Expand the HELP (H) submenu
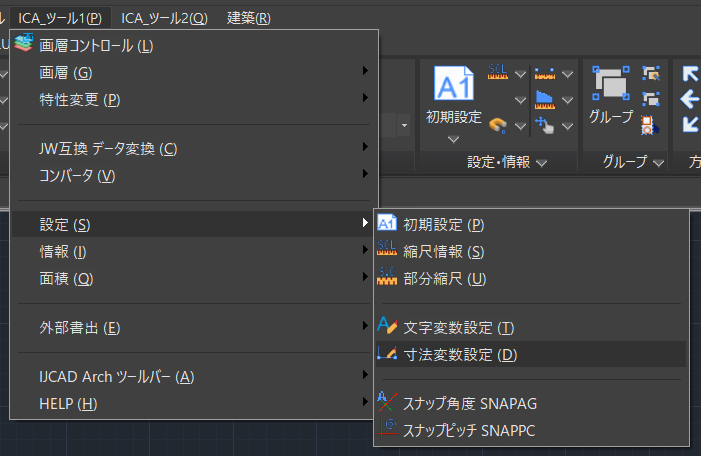This screenshot has height=456, width=701. [194, 403]
